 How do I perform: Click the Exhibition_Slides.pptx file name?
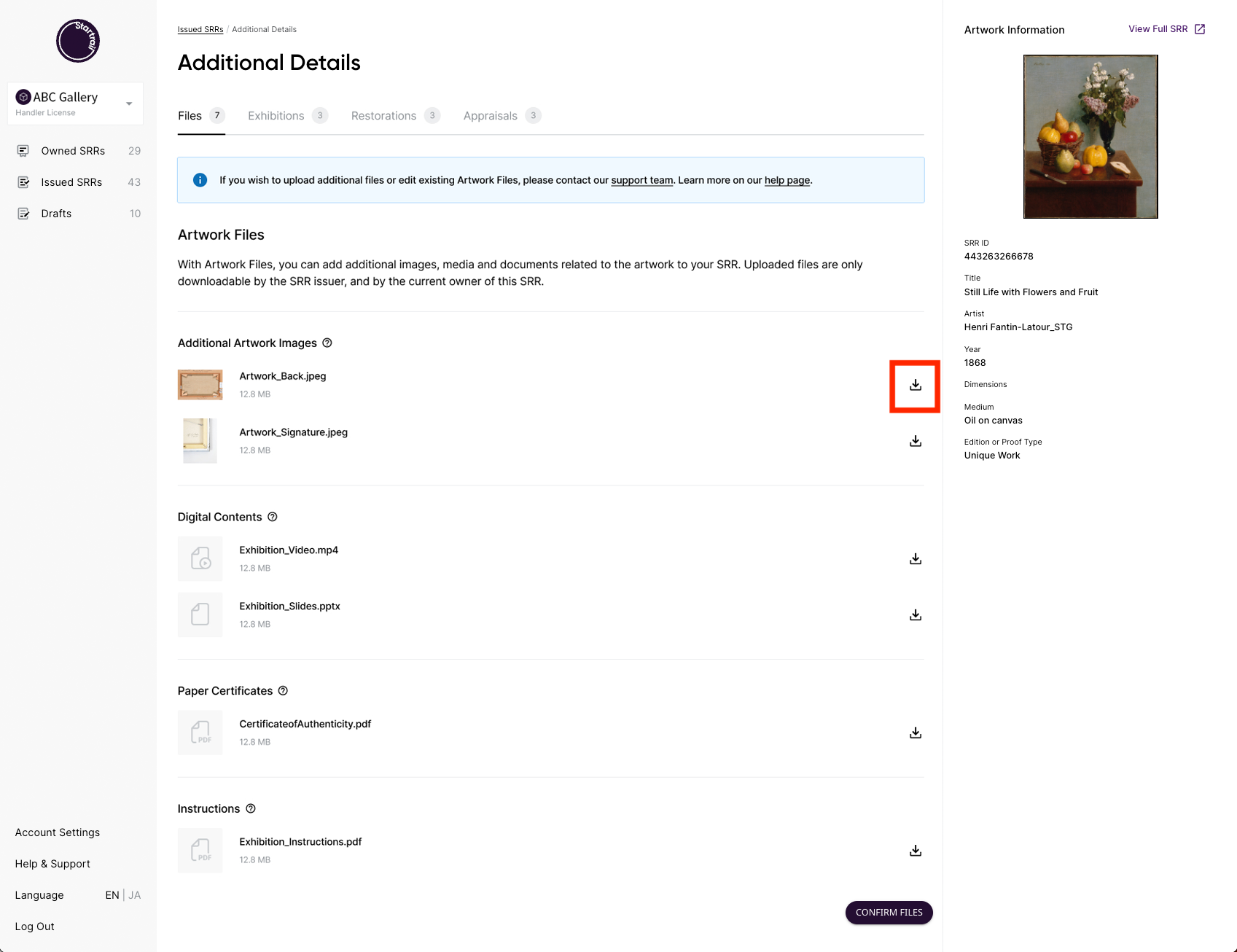(290, 606)
